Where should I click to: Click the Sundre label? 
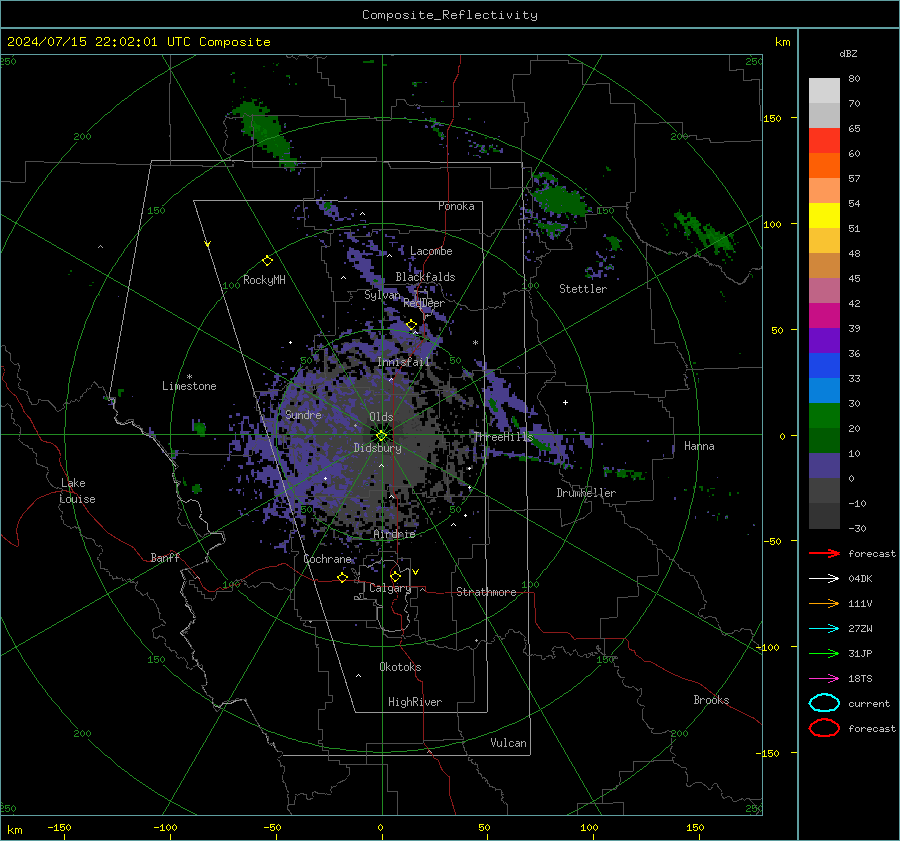[303, 414]
